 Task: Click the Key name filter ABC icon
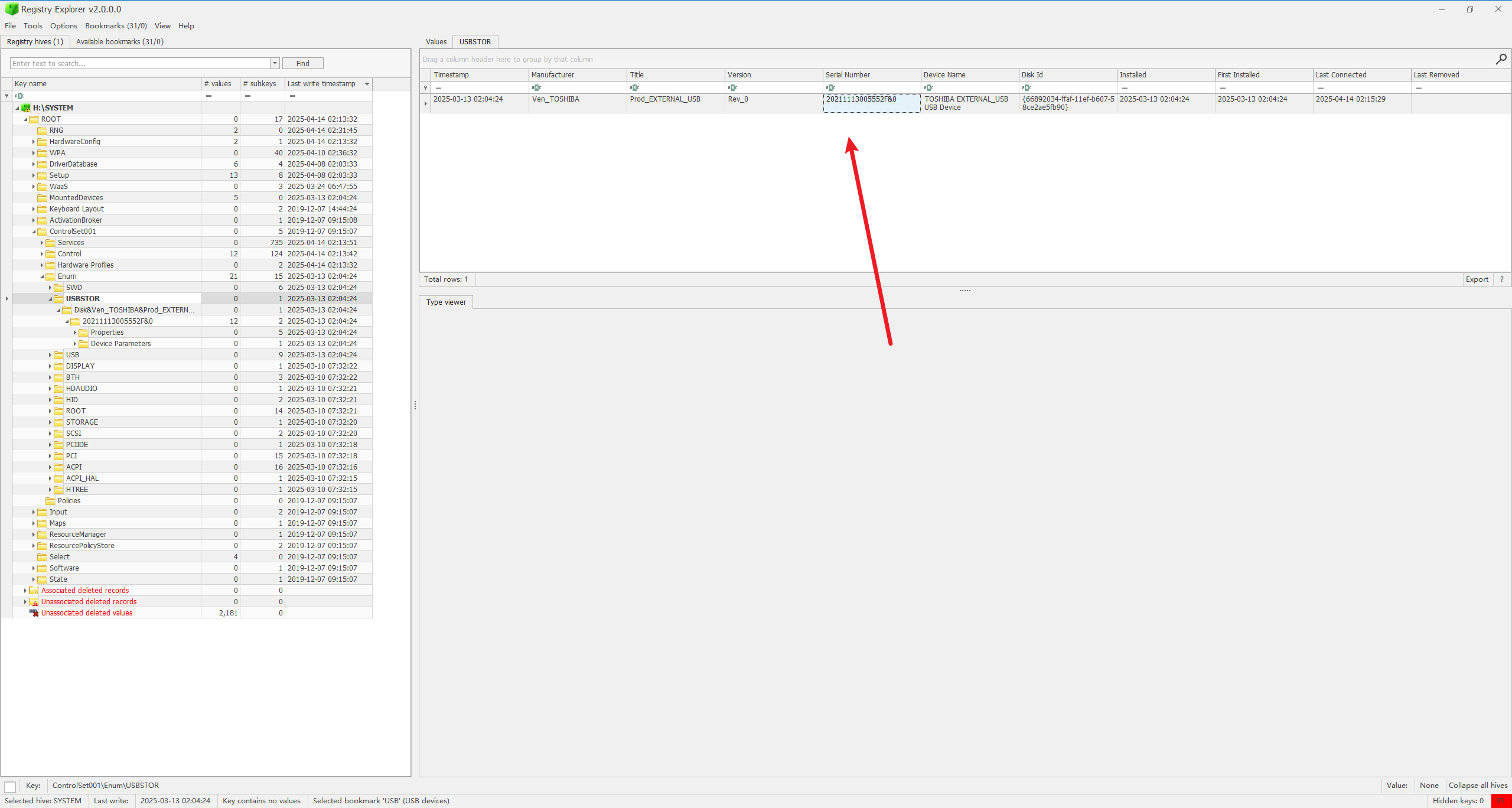(19, 96)
